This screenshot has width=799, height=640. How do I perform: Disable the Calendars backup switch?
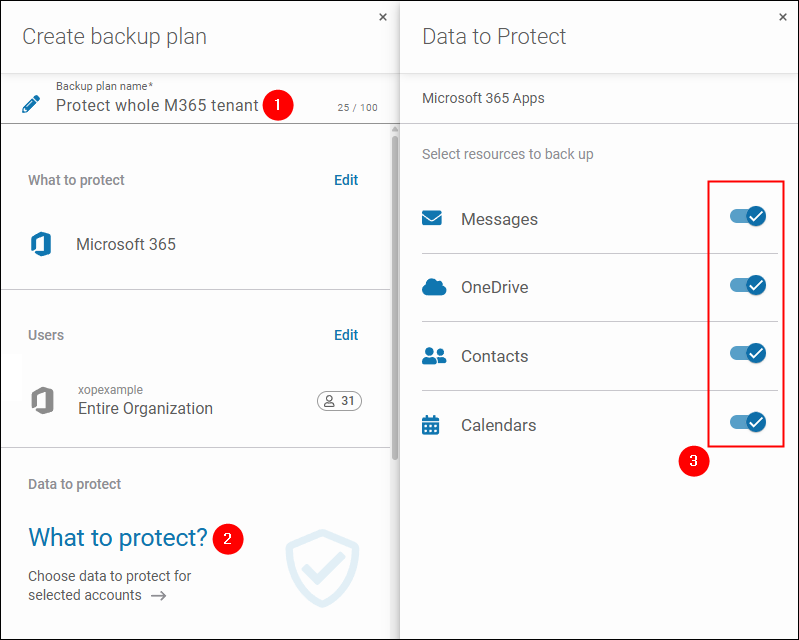(748, 422)
